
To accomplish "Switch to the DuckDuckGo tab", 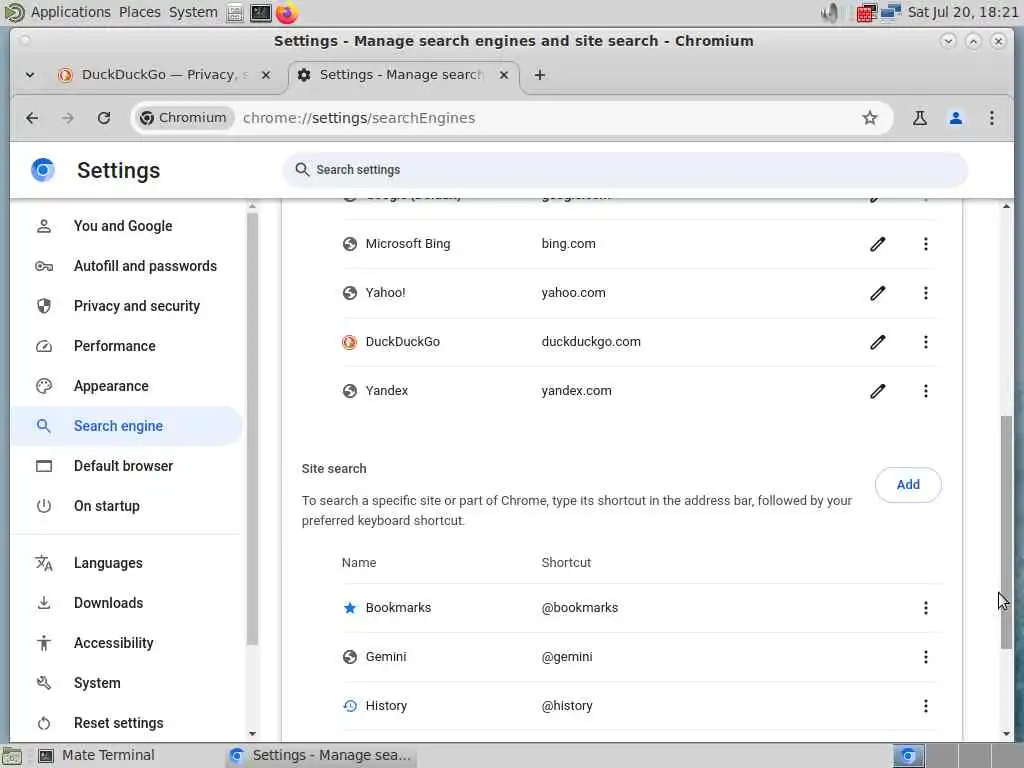I will [163, 75].
